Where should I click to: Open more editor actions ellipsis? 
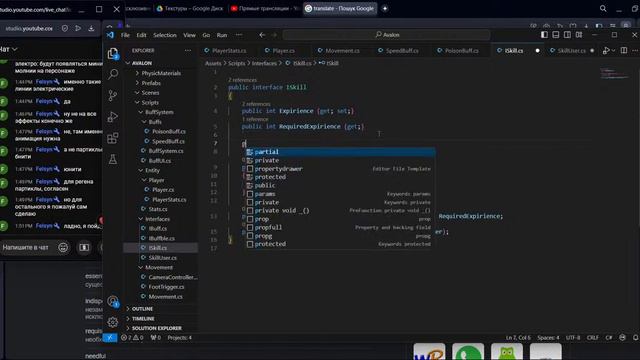click(x=635, y=50)
